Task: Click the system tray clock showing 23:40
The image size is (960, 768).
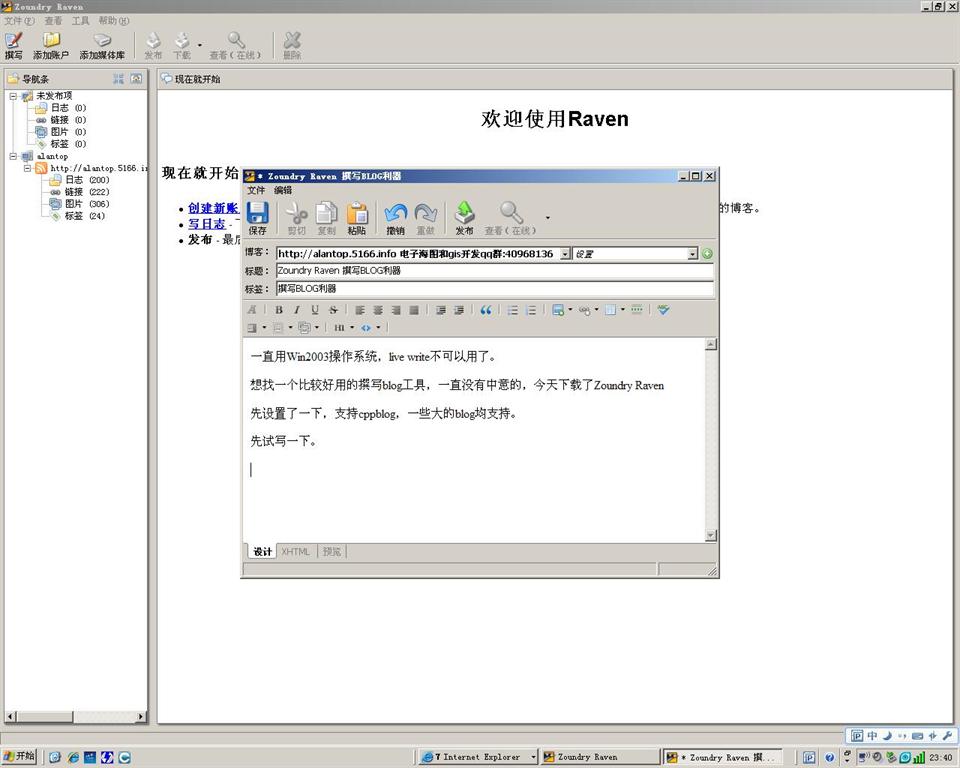Action: 940,758
